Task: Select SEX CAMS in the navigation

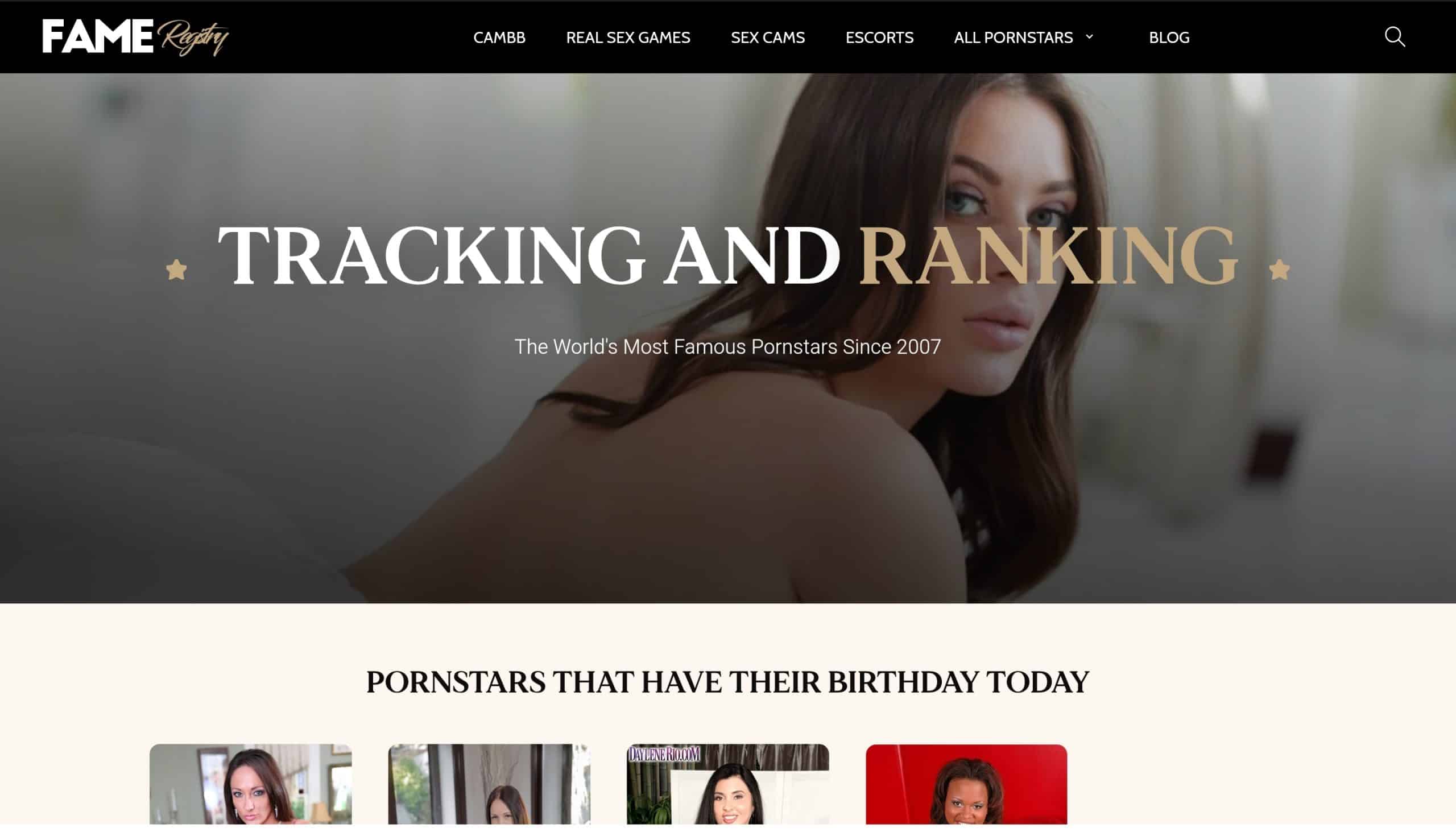Action: (767, 38)
